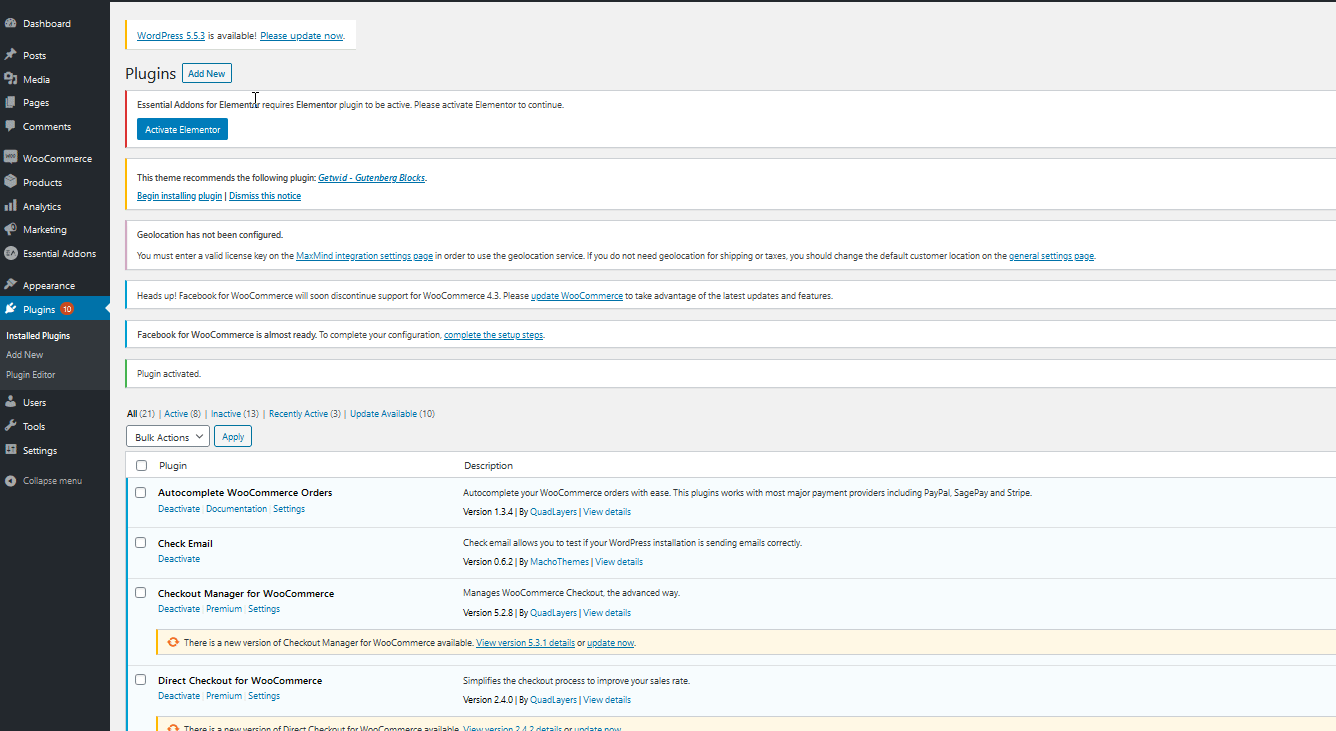The width and height of the screenshot is (1336, 731).
Task: Select the Direct Checkout for WooCommerce checkbox
Action: click(x=141, y=680)
